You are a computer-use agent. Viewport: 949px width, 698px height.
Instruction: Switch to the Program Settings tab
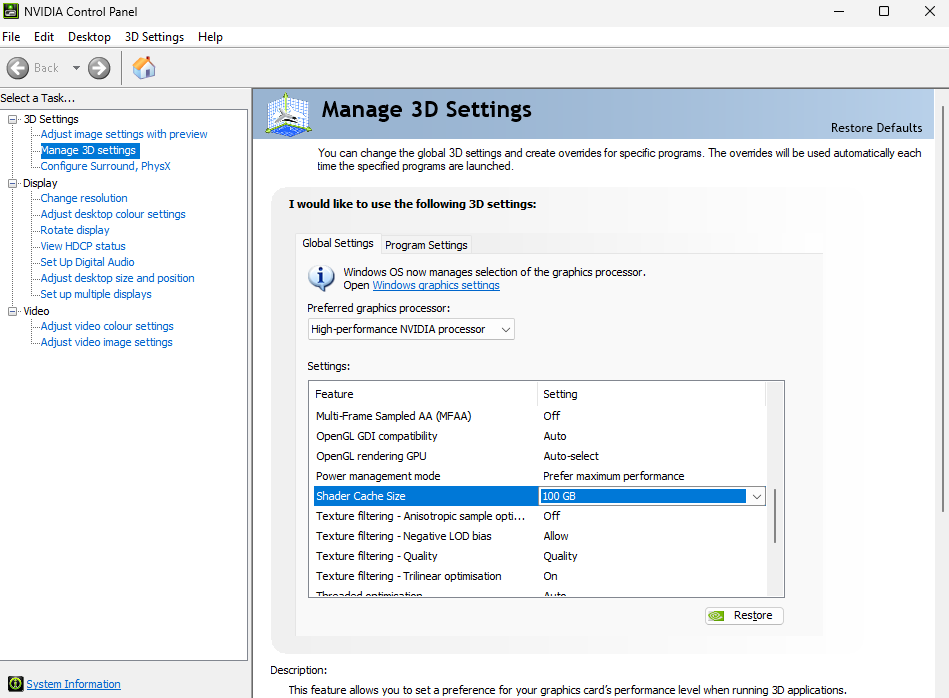tap(426, 245)
